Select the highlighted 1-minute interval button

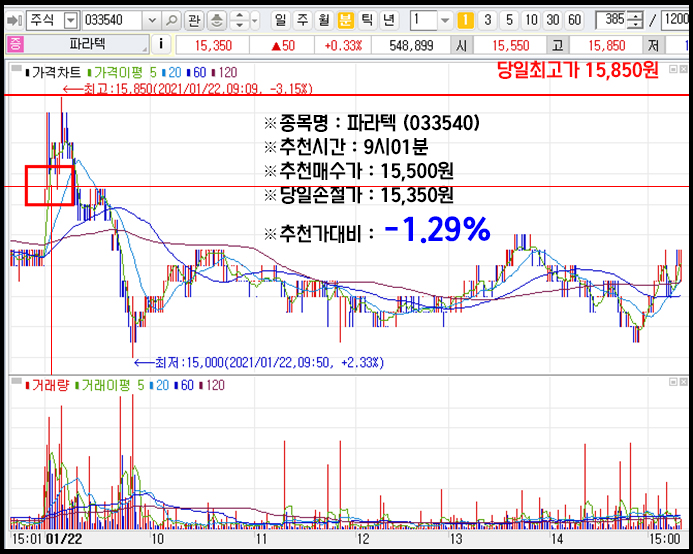(465, 20)
